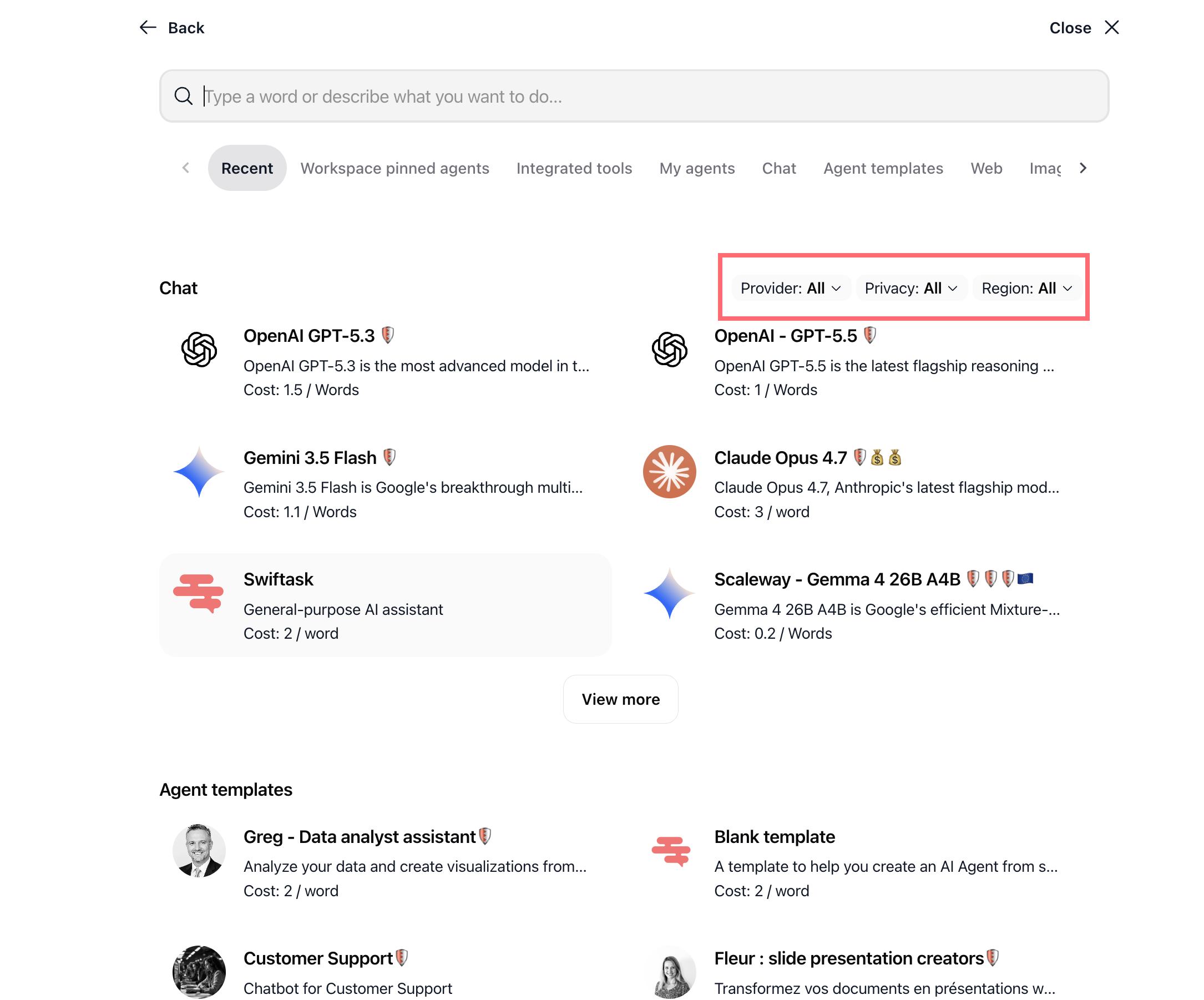The width and height of the screenshot is (1204, 1000).
Task: Switch to the Agent templates tab
Action: tap(883, 168)
